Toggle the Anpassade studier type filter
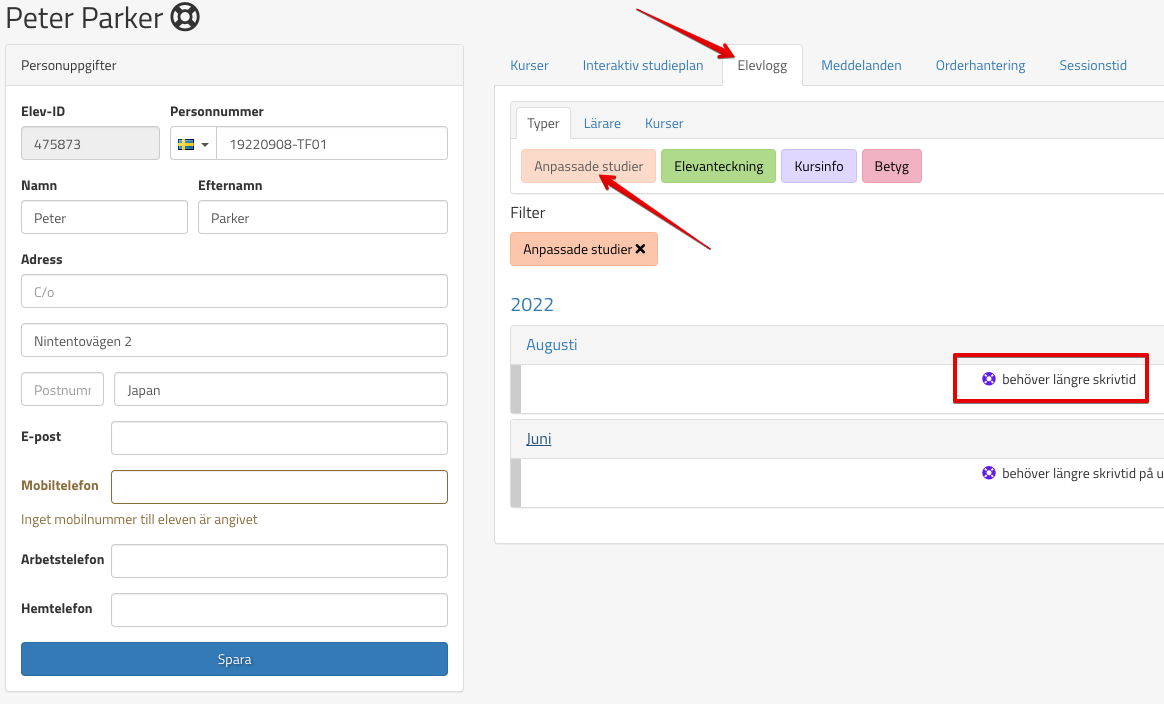 point(588,166)
